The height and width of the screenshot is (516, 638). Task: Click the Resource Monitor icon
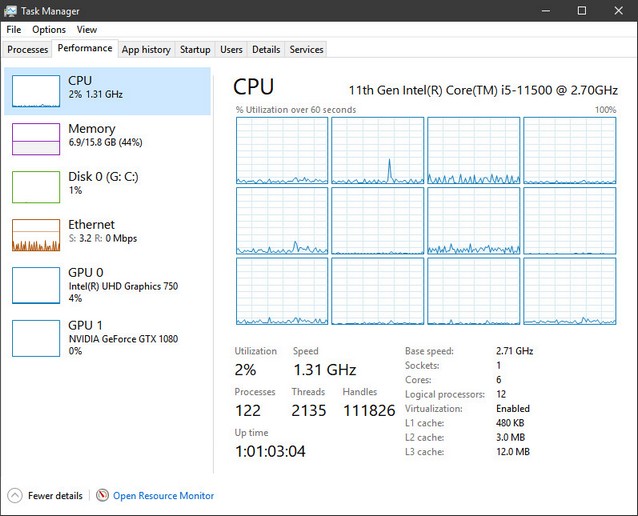(x=102, y=495)
